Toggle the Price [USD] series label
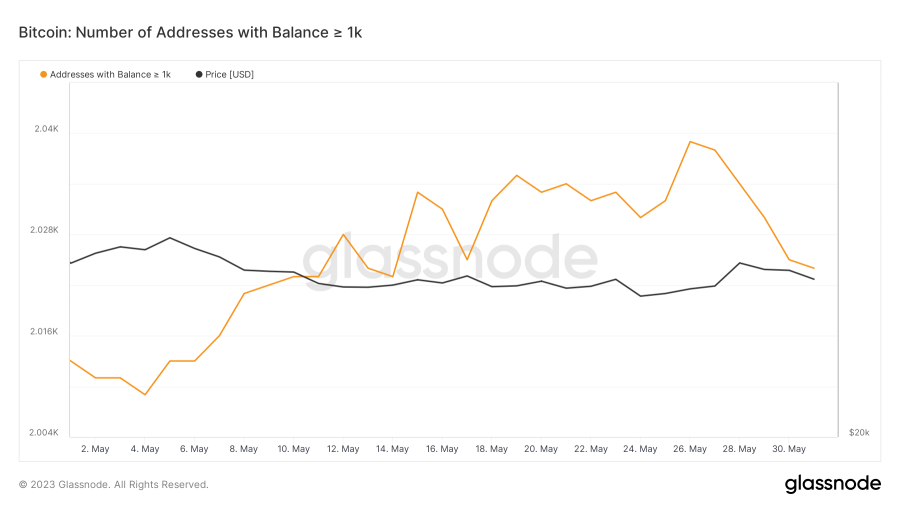900x507 pixels. point(230,75)
